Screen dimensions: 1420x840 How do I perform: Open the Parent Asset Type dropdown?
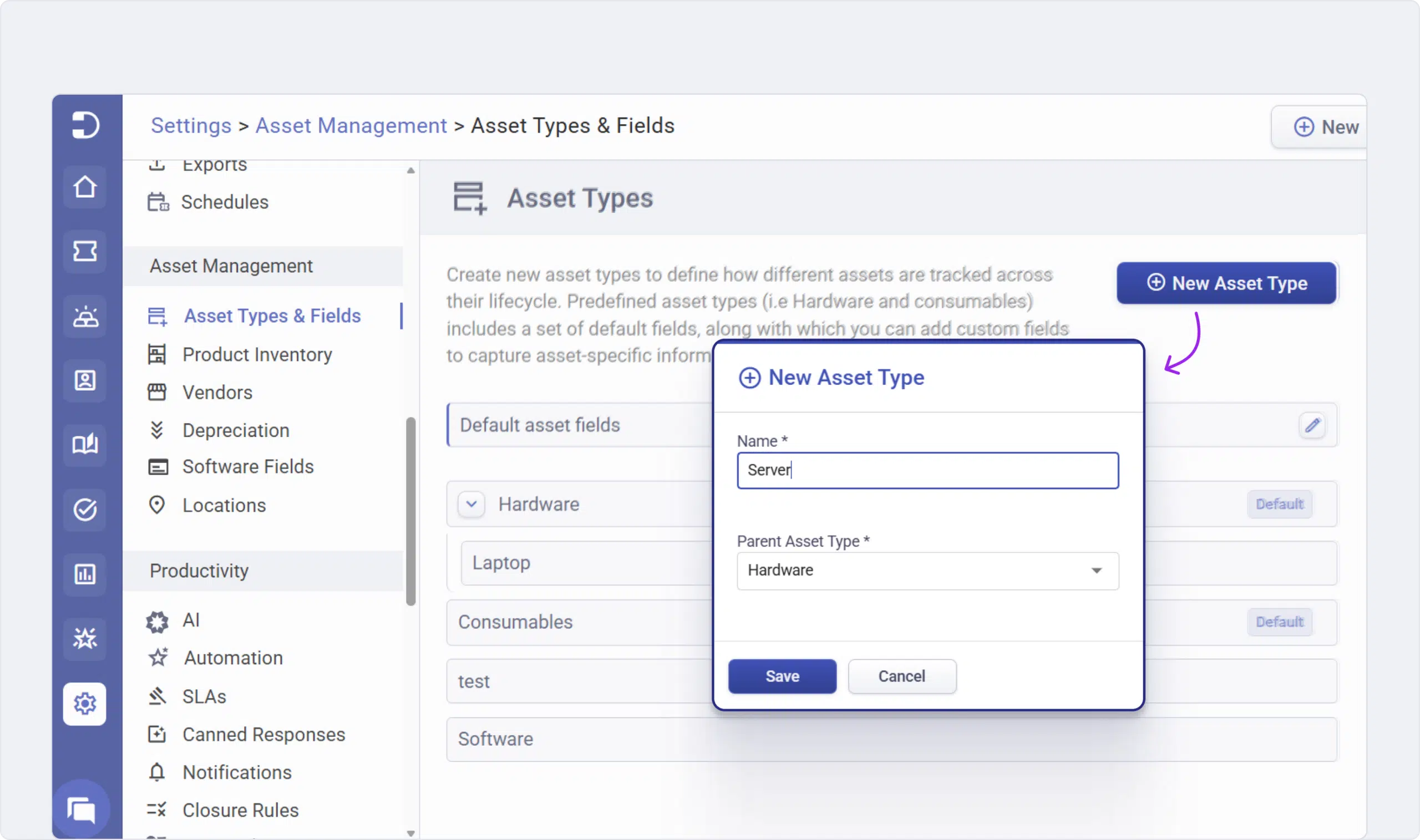coord(927,571)
